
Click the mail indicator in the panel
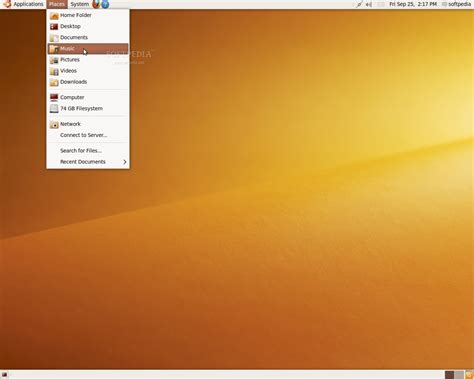coord(381,4)
